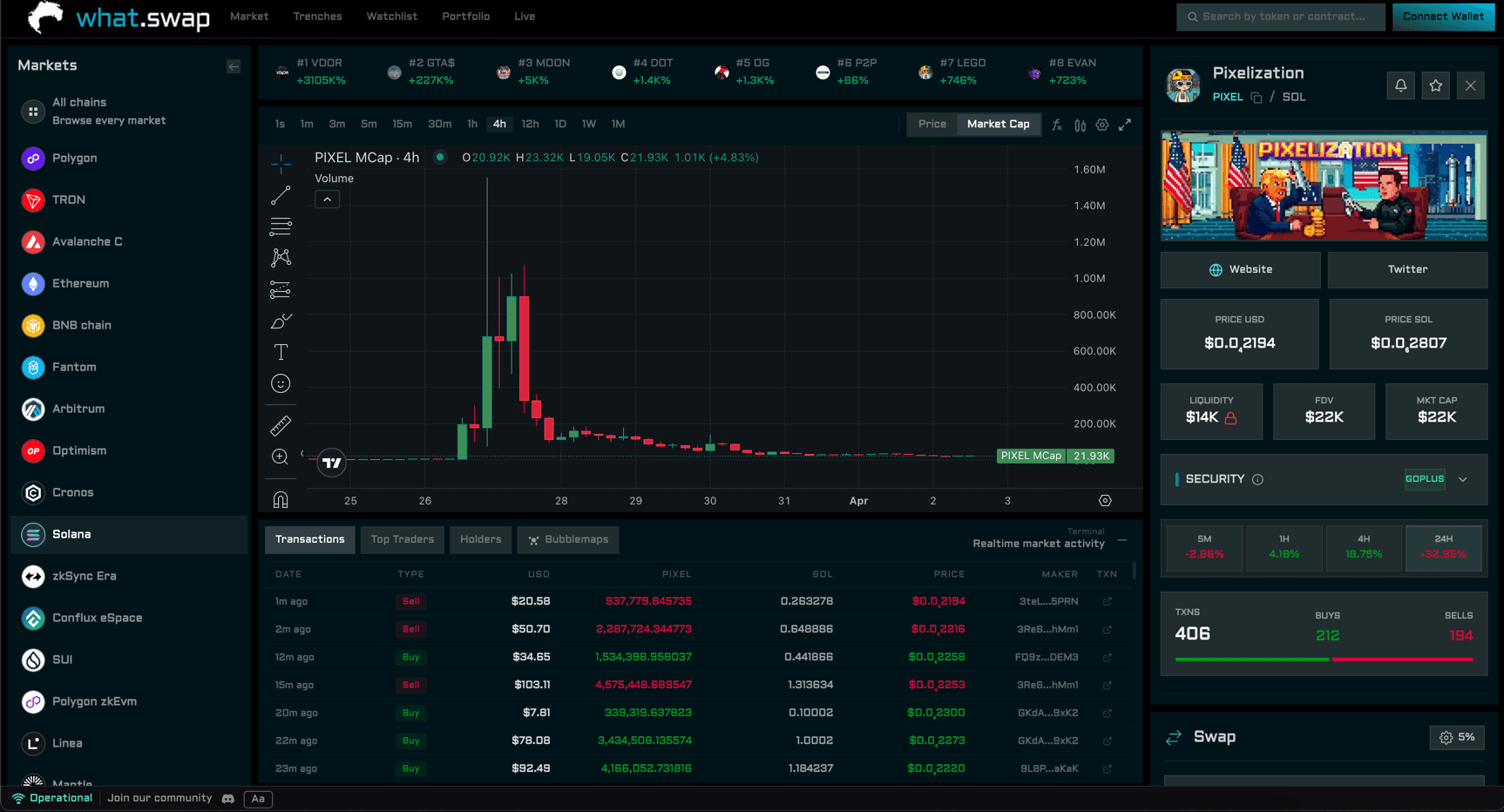This screenshot has width=1504, height=812.
Task: Open the Pixelization Twitter page
Action: (x=1406, y=269)
